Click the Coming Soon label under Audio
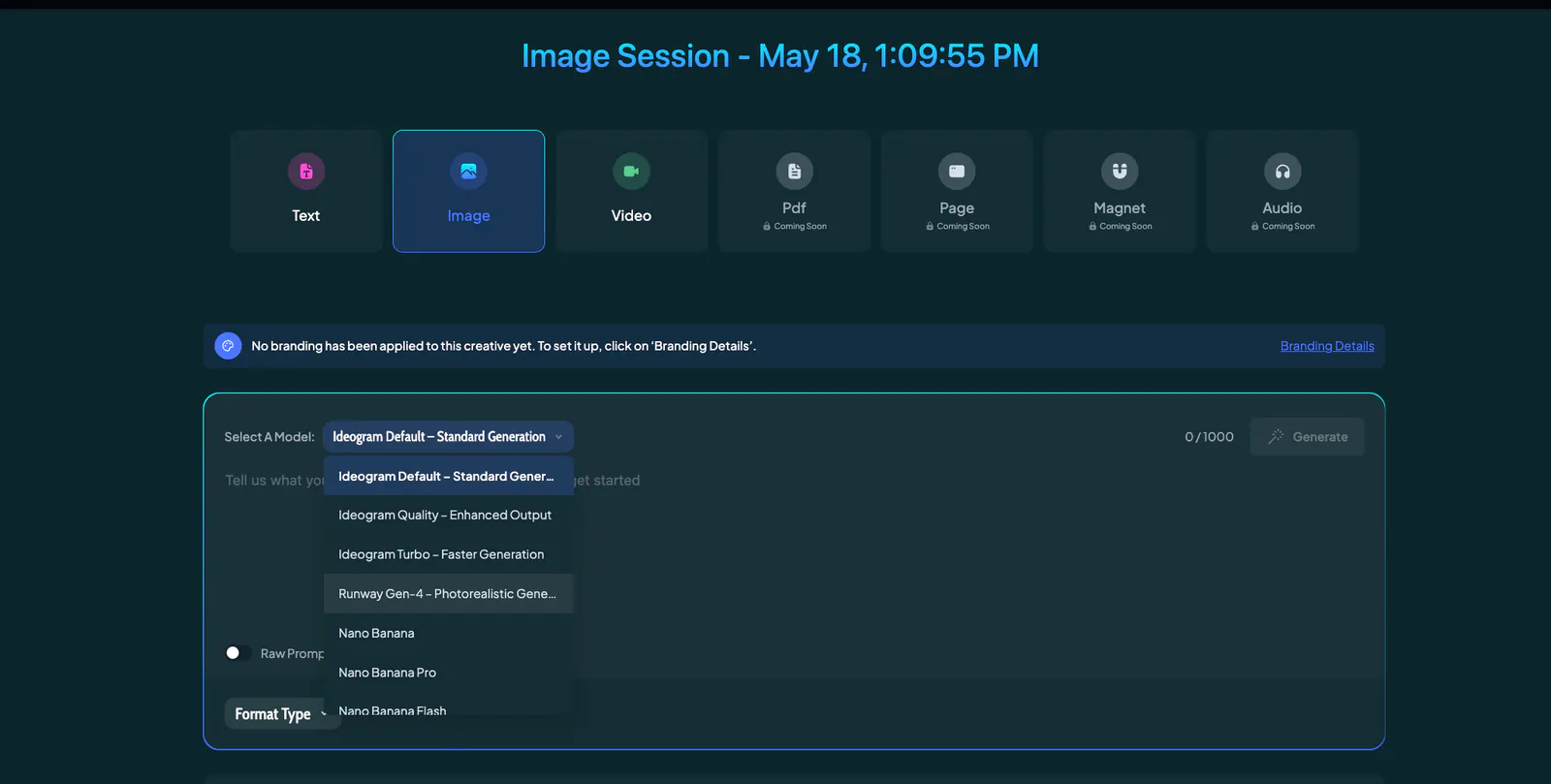Image resolution: width=1551 pixels, height=784 pixels. click(1282, 227)
